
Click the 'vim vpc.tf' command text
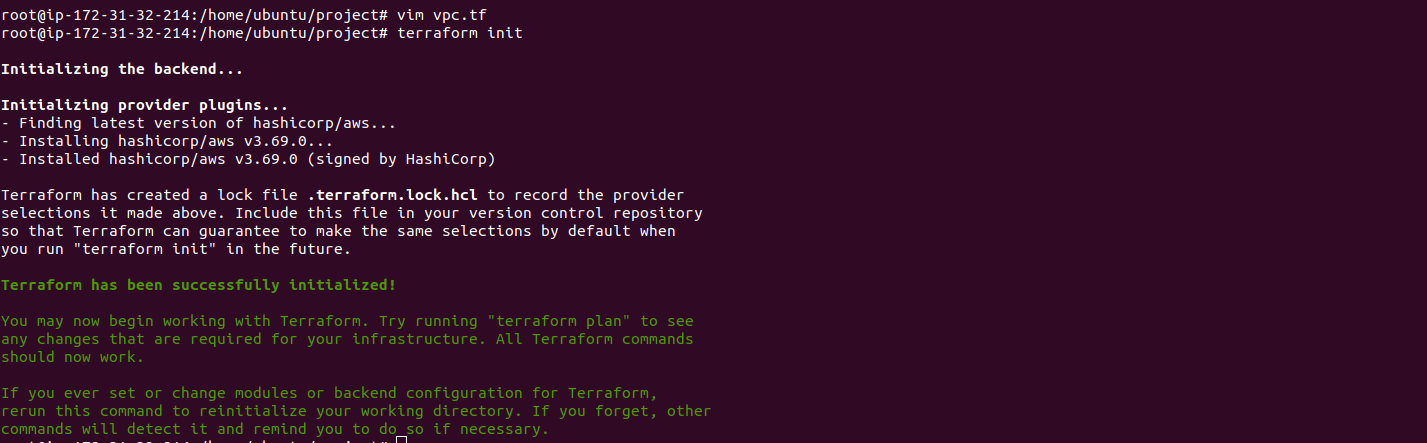pos(442,16)
